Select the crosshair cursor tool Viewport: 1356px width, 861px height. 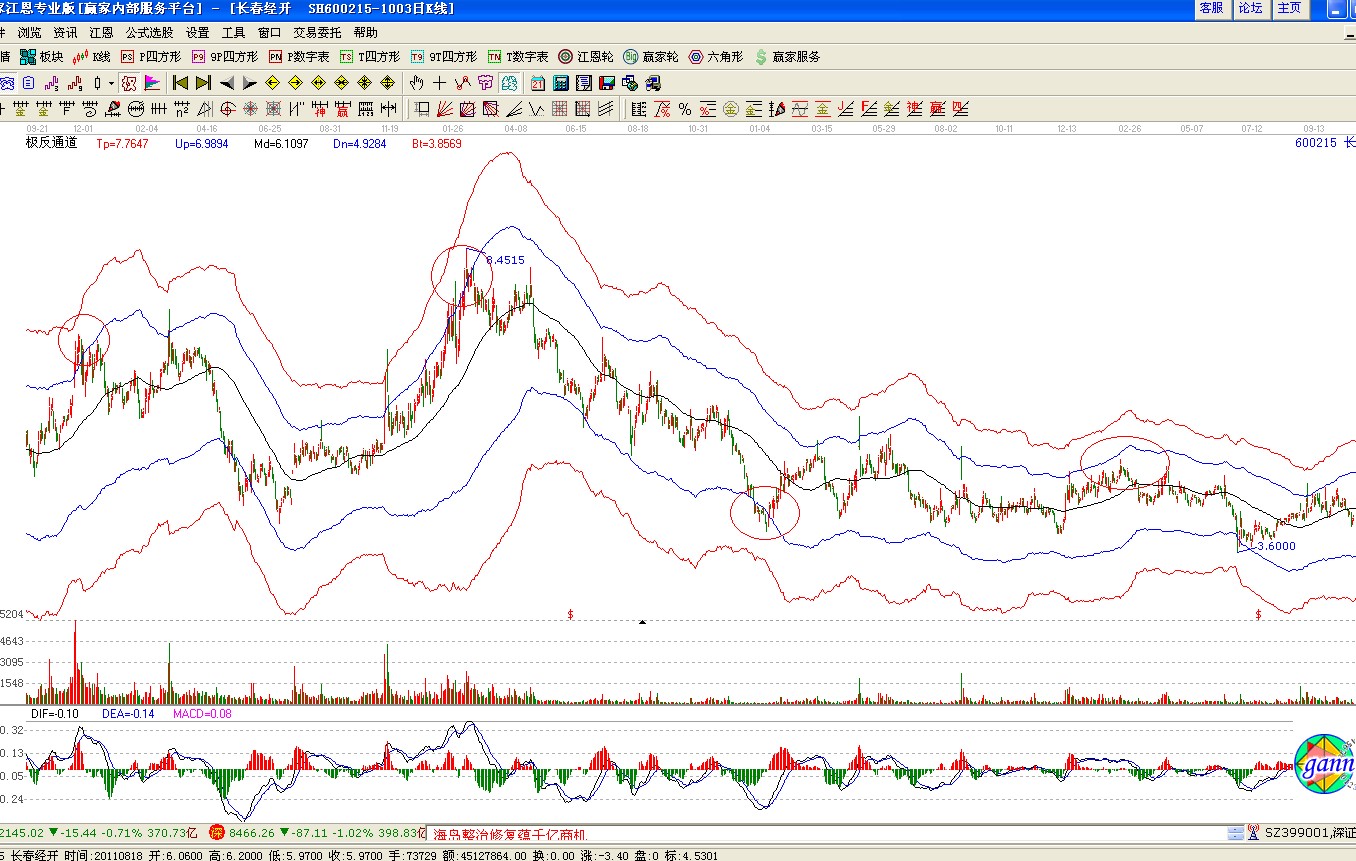click(440, 83)
